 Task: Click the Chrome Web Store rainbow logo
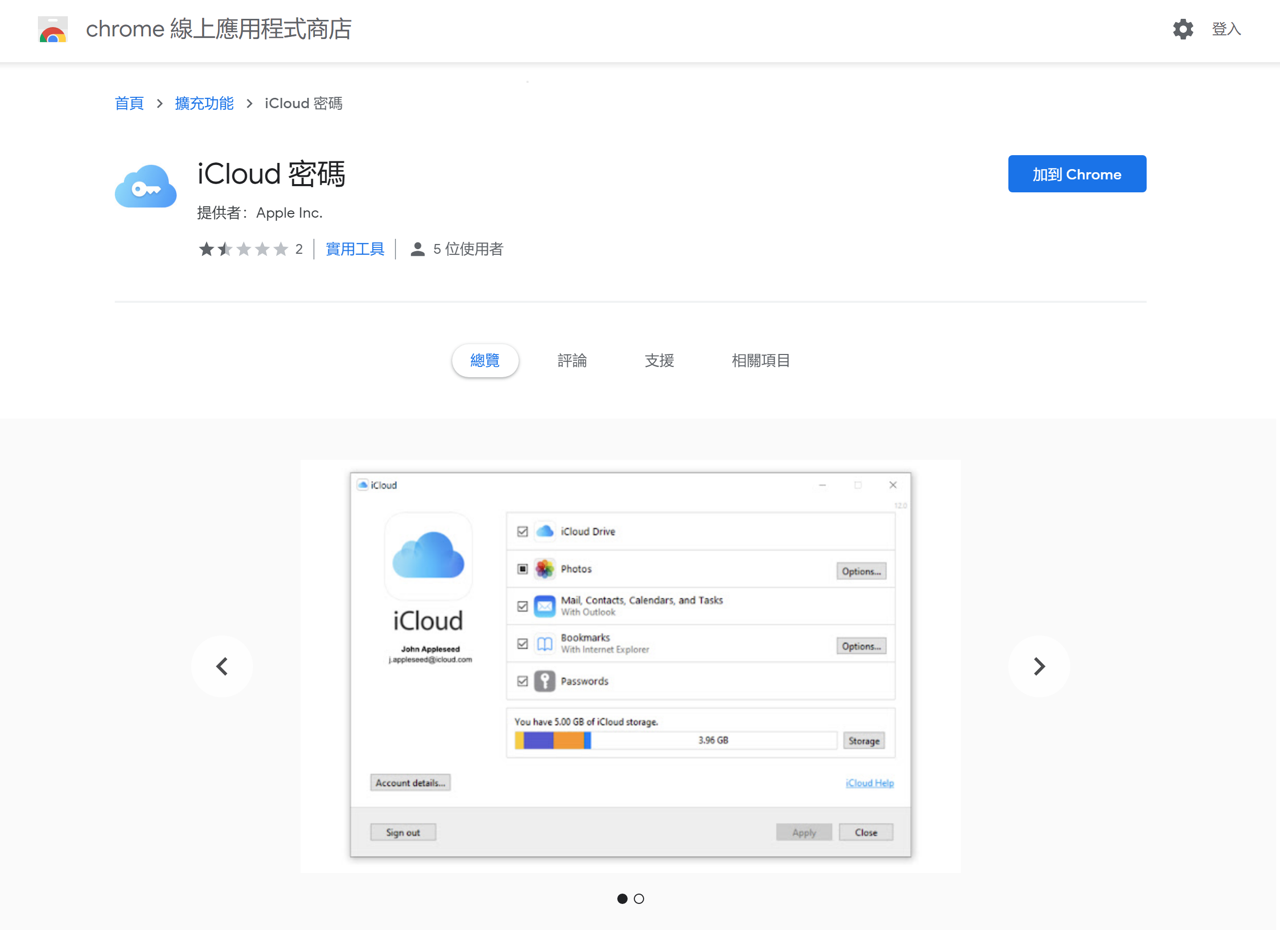click(x=53, y=30)
